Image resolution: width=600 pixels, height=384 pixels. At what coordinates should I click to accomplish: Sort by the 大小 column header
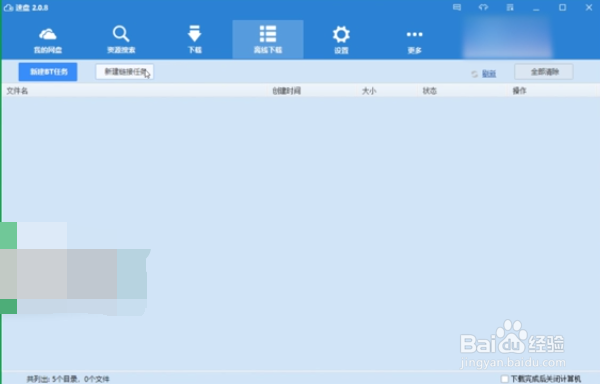tap(369, 91)
